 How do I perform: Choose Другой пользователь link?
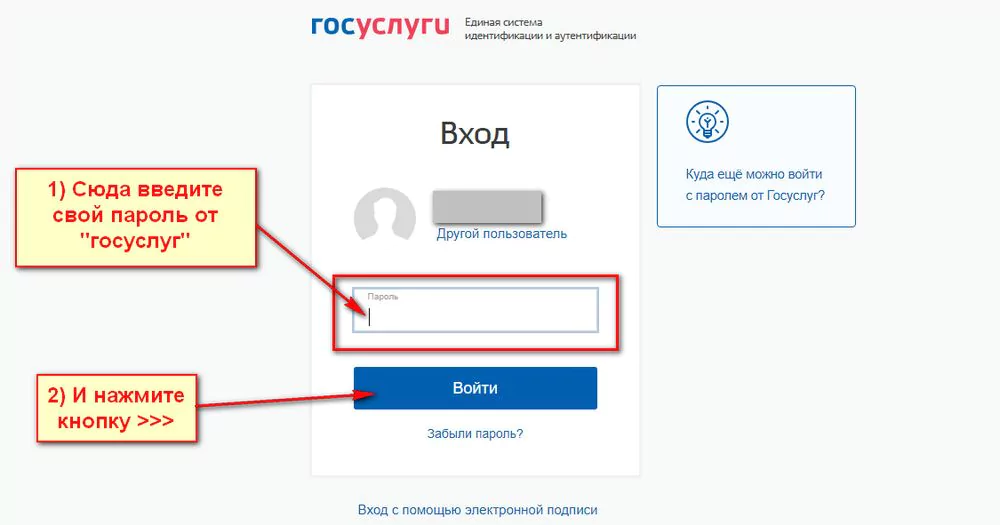[x=501, y=233]
